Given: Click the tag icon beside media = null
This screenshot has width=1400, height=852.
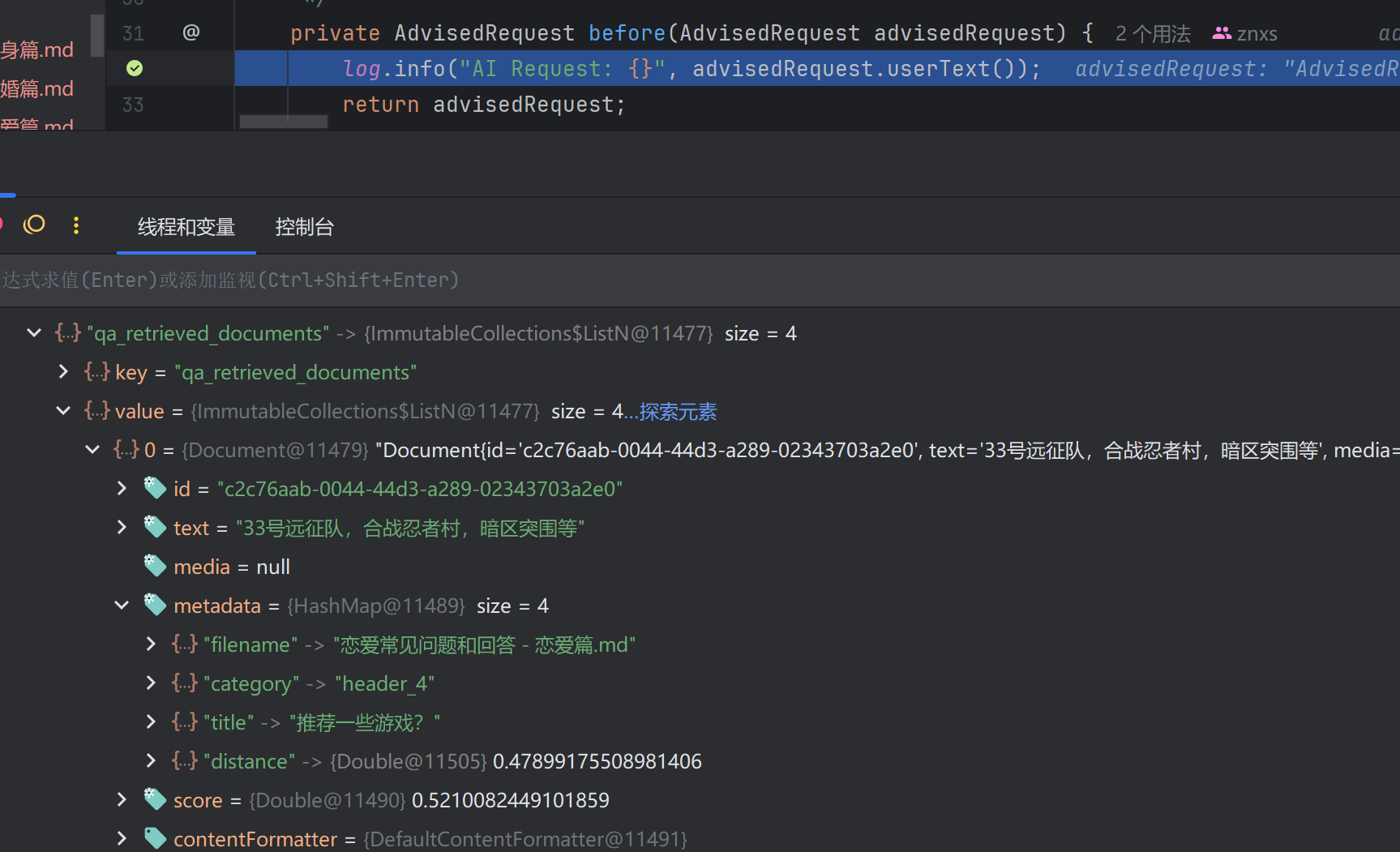Looking at the screenshot, I should 155,566.
